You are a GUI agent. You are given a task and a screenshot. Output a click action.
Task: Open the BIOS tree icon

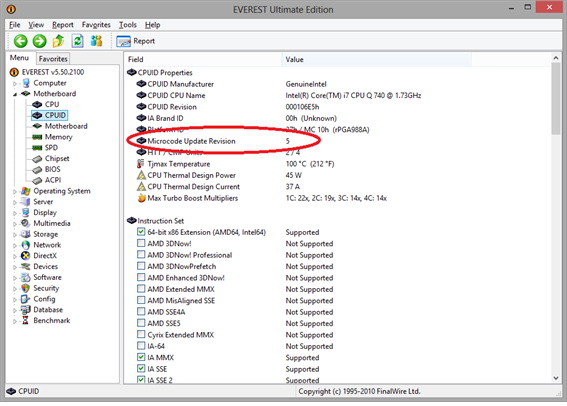[x=37, y=170]
